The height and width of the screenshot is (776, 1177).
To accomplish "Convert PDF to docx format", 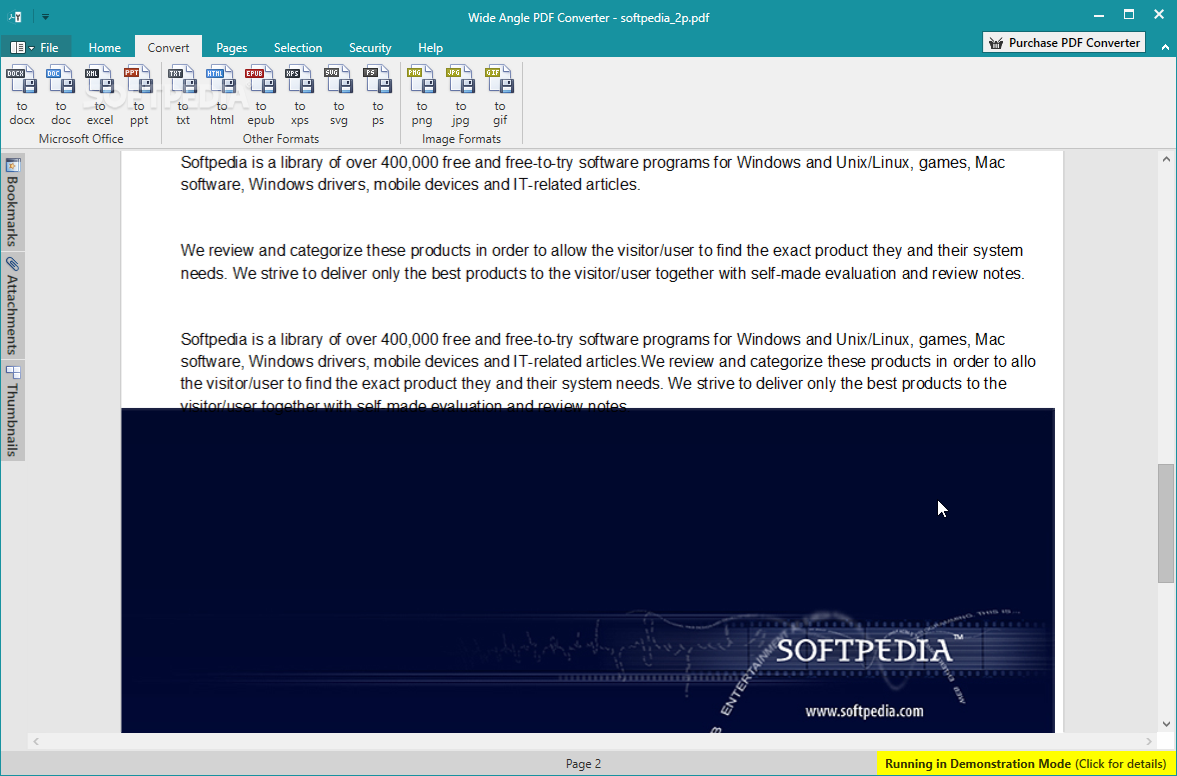I will click(22, 95).
